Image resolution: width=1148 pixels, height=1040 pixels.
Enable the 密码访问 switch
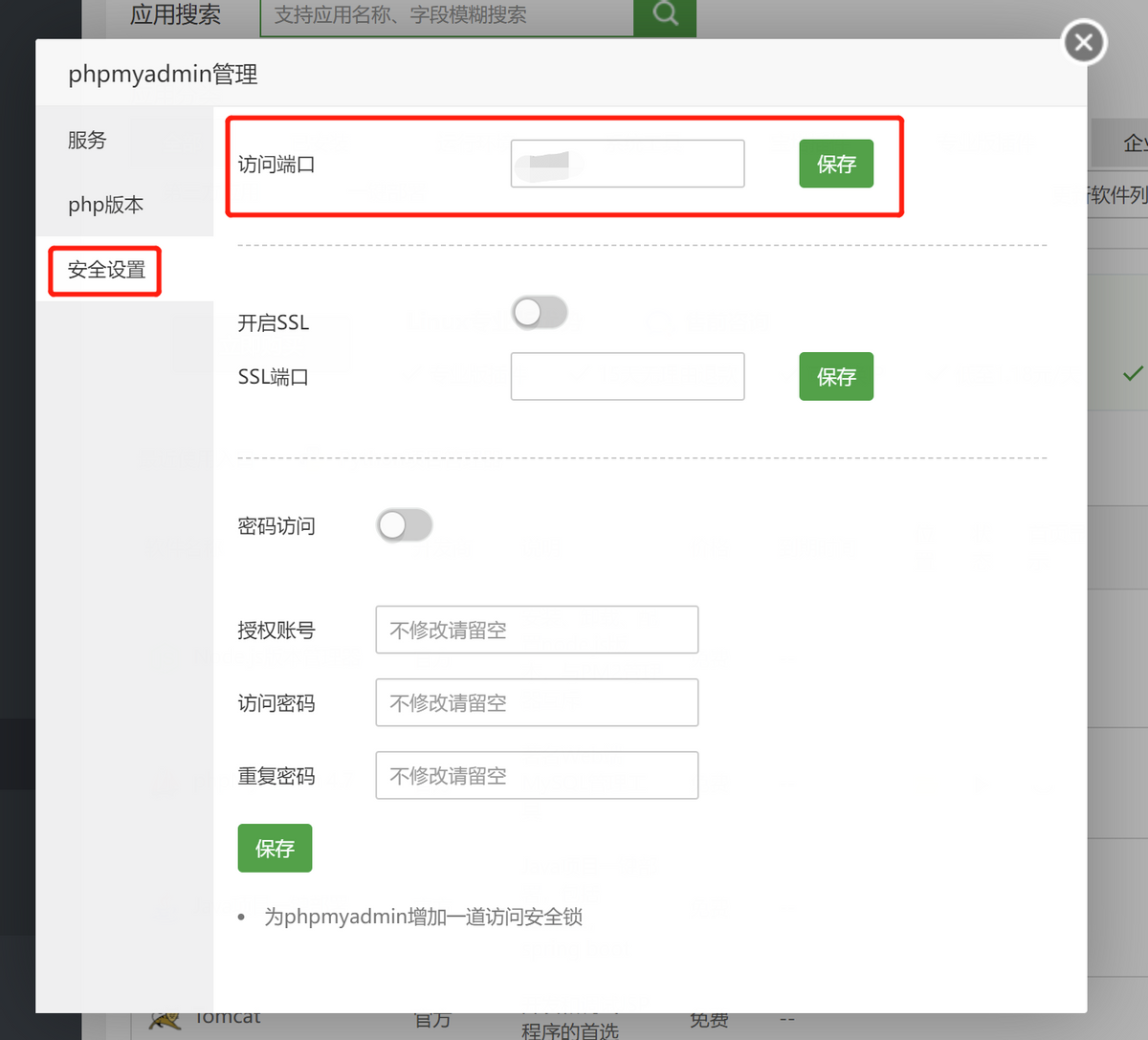[x=405, y=524]
